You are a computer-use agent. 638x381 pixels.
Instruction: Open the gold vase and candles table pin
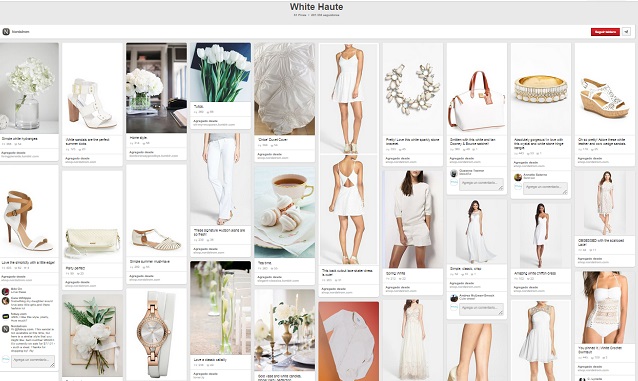pos(284,330)
